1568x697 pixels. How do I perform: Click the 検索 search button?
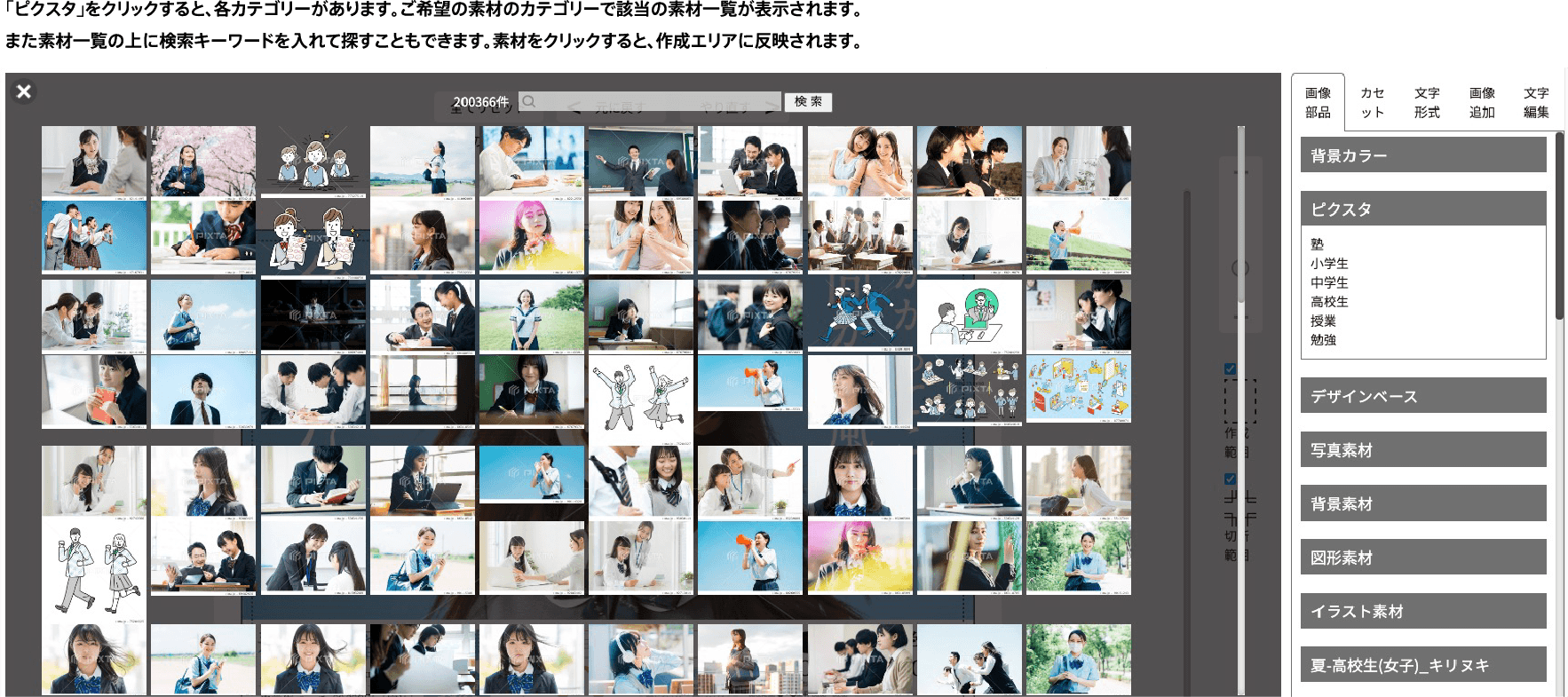pyautogui.click(x=808, y=101)
